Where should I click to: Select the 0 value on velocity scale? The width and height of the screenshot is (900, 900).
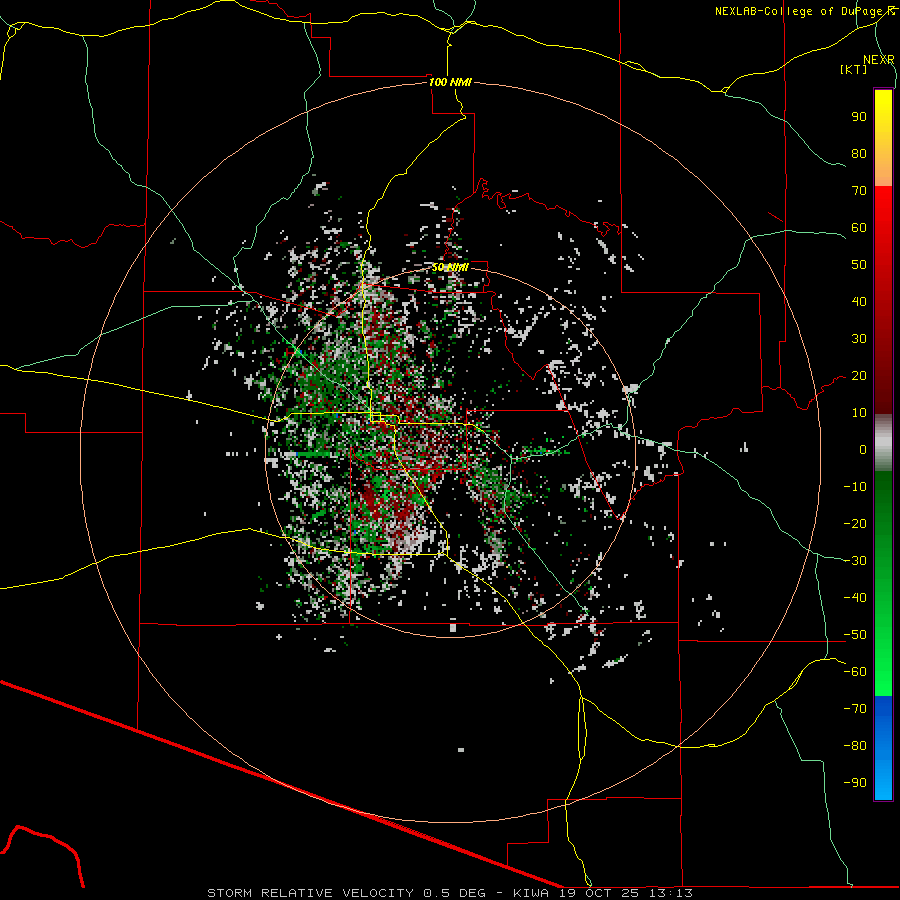(x=863, y=450)
